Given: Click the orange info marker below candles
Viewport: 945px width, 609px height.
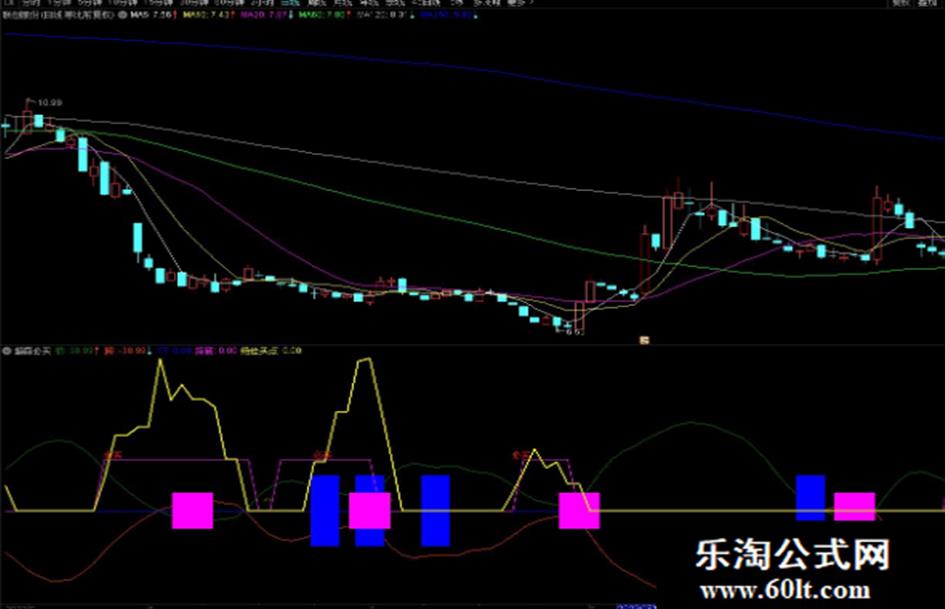Looking at the screenshot, I should coord(644,340).
